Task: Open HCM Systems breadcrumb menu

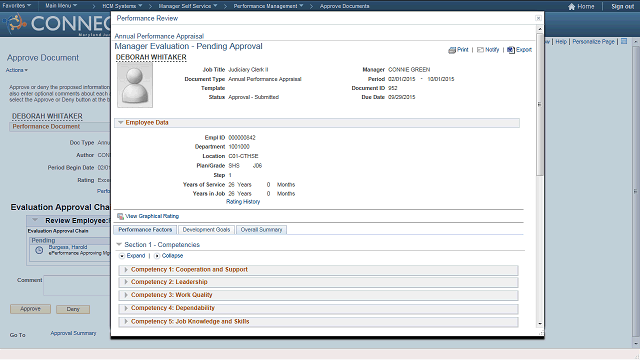Action: (x=122, y=6)
